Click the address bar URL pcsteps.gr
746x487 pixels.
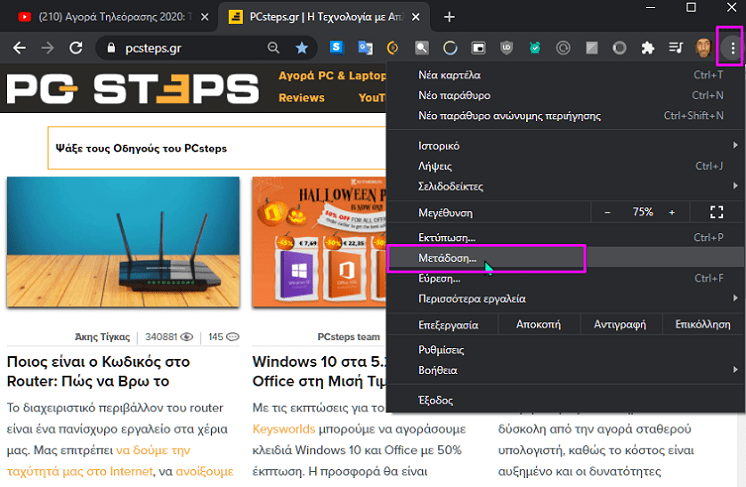[x=153, y=48]
